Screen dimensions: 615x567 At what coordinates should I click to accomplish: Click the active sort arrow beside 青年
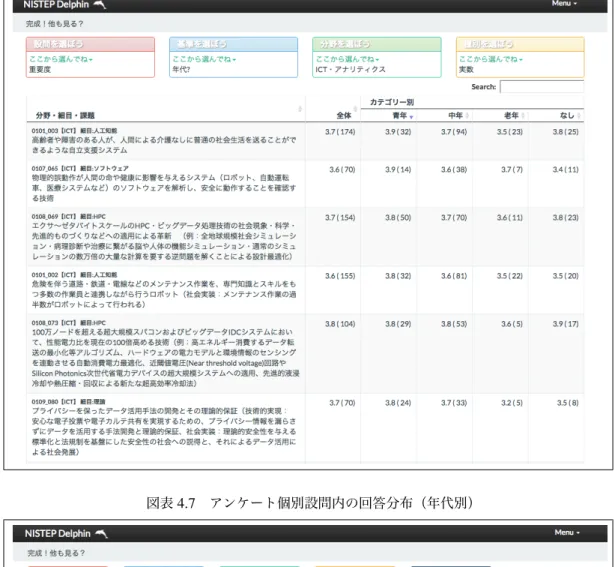(411, 116)
